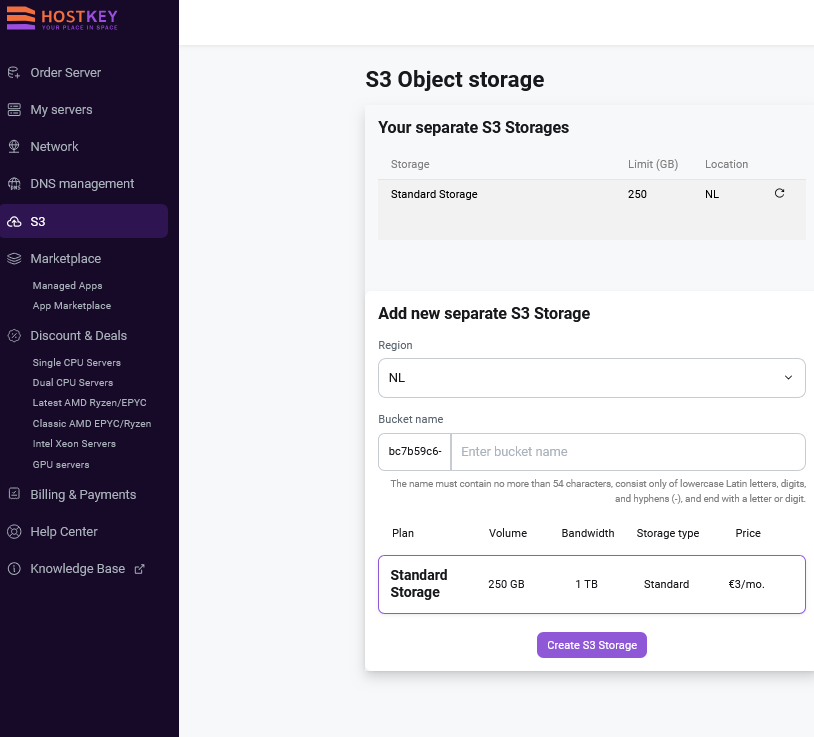Click the 250 GB volume value

(x=506, y=584)
